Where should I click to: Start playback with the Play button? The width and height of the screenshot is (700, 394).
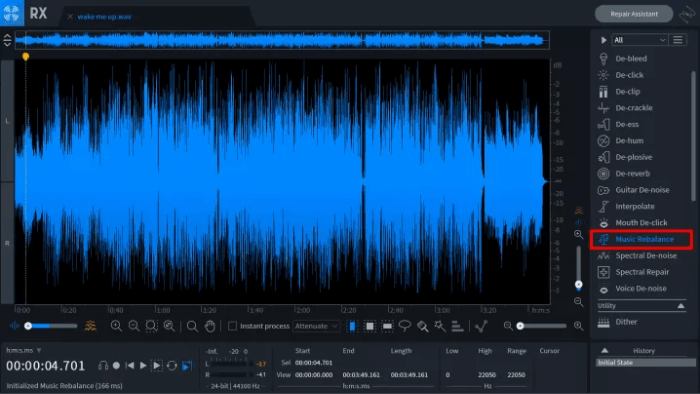[x=143, y=366]
